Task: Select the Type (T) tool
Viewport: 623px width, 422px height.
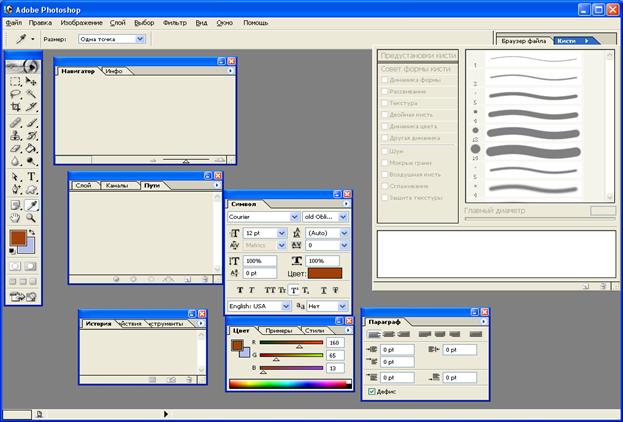Action: pyautogui.click(x=32, y=175)
